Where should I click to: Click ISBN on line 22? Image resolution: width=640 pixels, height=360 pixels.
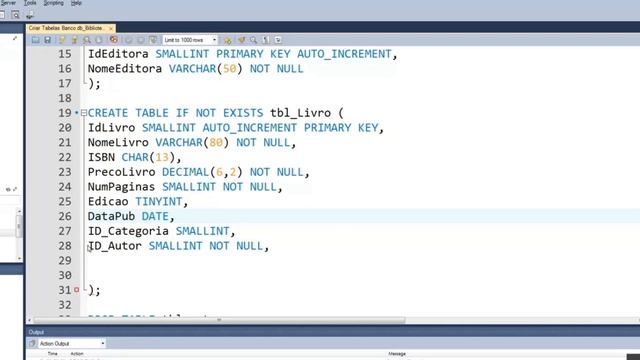101,157
